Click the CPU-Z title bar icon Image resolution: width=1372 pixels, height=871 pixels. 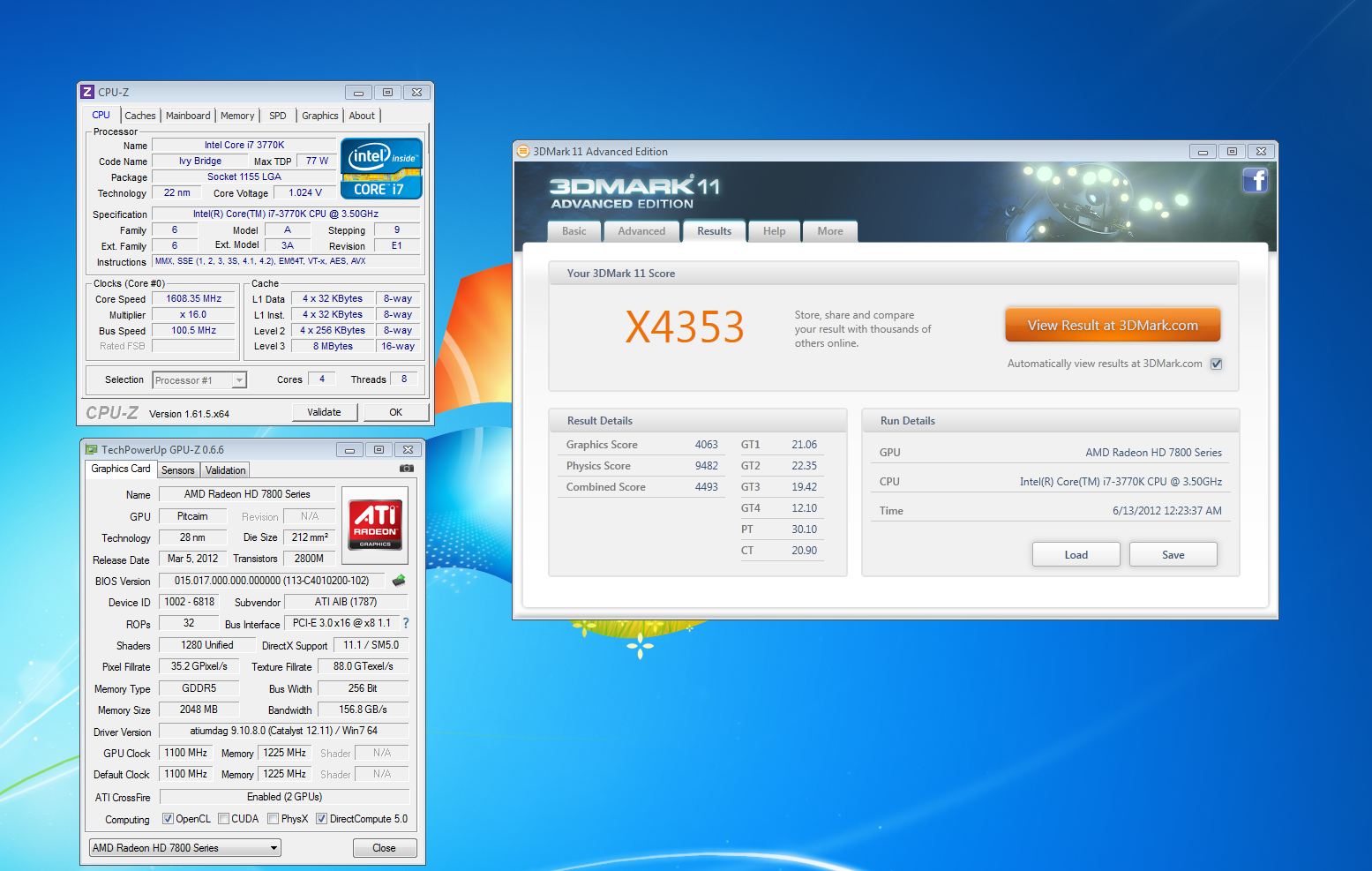[x=87, y=92]
